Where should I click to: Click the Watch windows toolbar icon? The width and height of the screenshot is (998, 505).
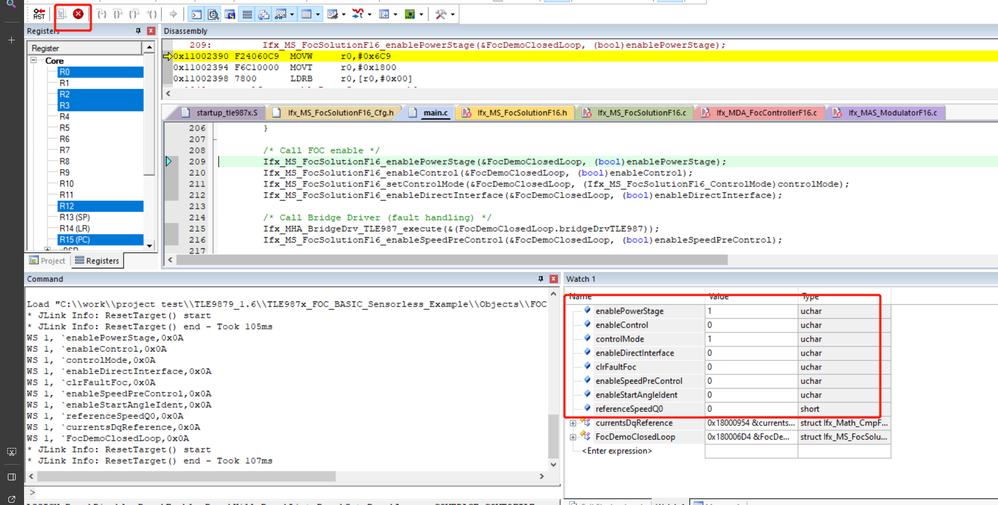[x=281, y=14]
